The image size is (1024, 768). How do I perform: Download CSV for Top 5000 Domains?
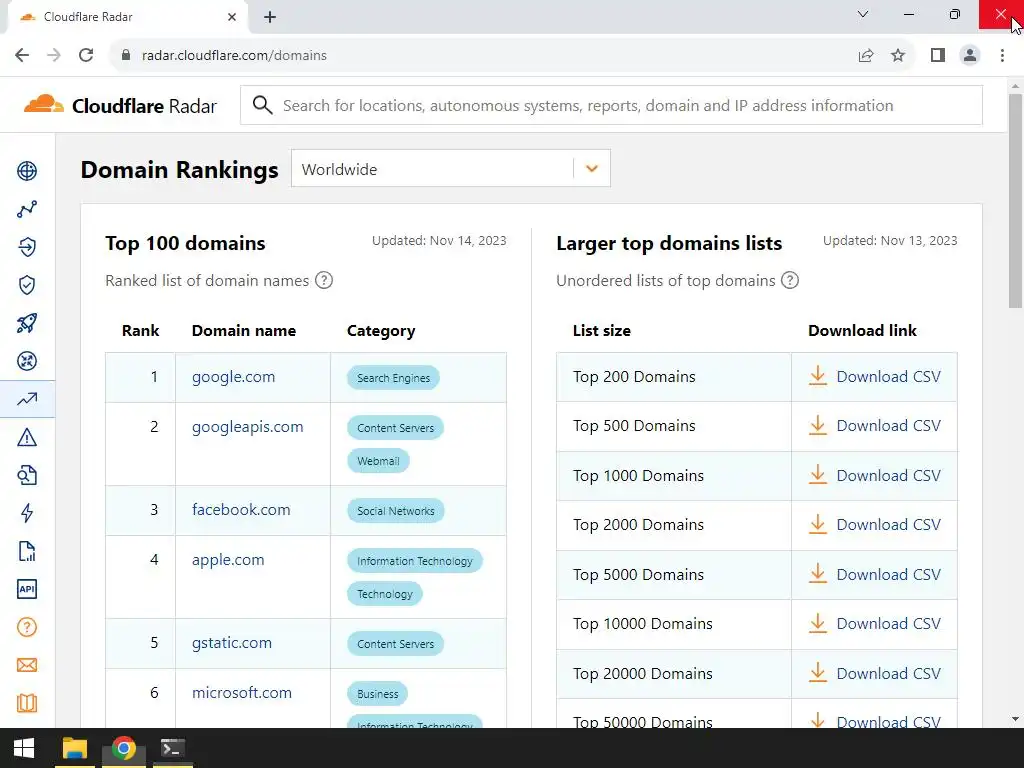[874, 575]
